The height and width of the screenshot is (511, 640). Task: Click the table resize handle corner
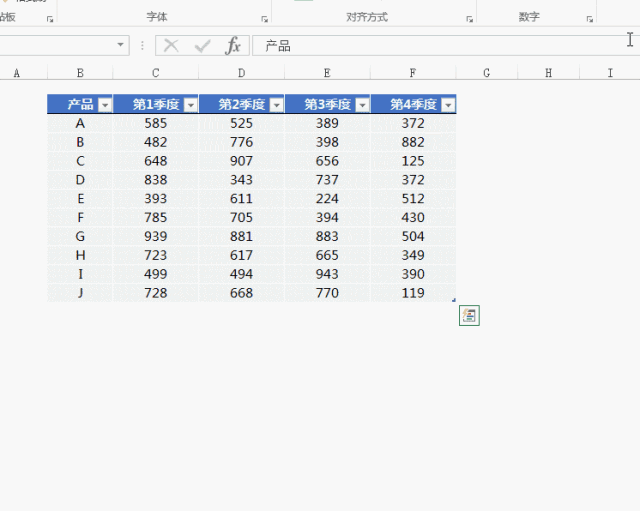coord(454,300)
